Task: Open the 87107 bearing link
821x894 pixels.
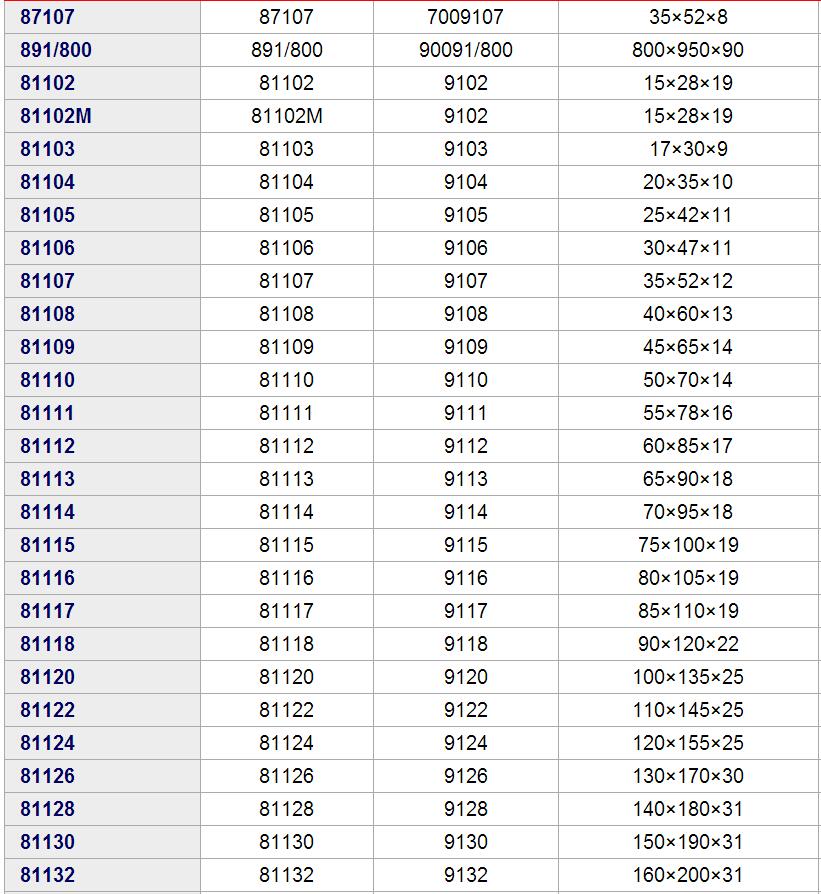Action: [47, 17]
